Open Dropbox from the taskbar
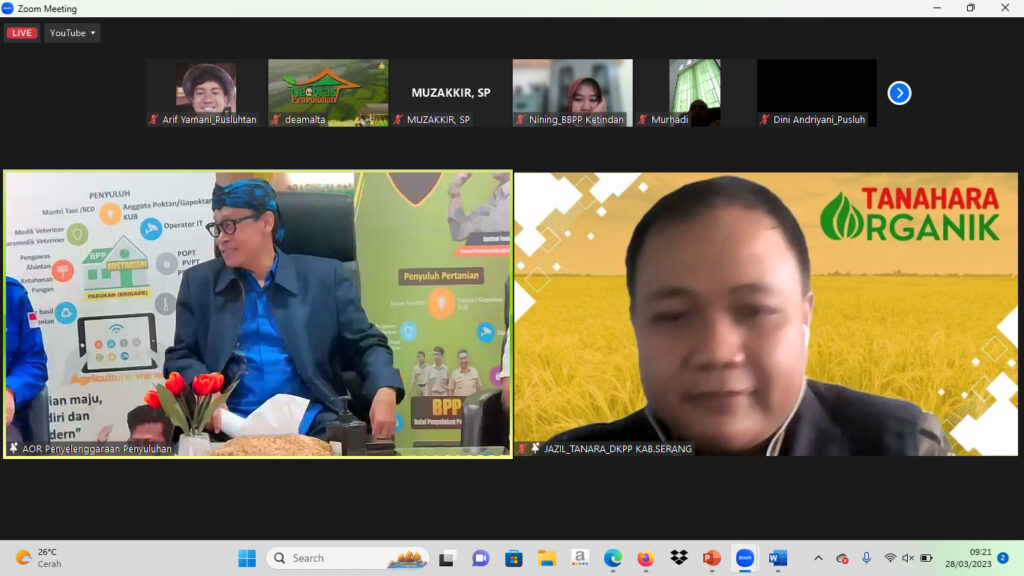The width and height of the screenshot is (1024, 576). pyautogui.click(x=679, y=558)
